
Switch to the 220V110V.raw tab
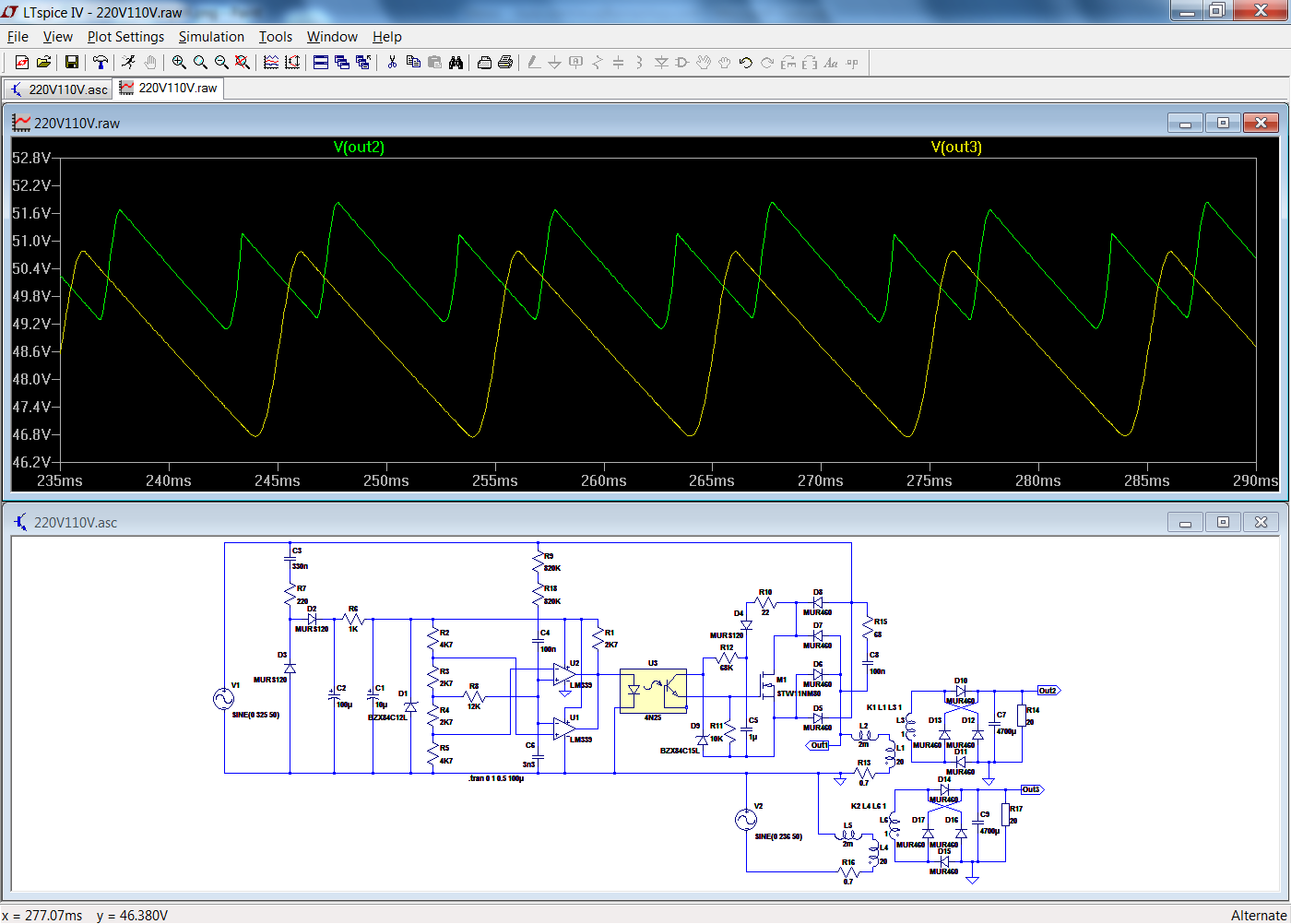(169, 89)
